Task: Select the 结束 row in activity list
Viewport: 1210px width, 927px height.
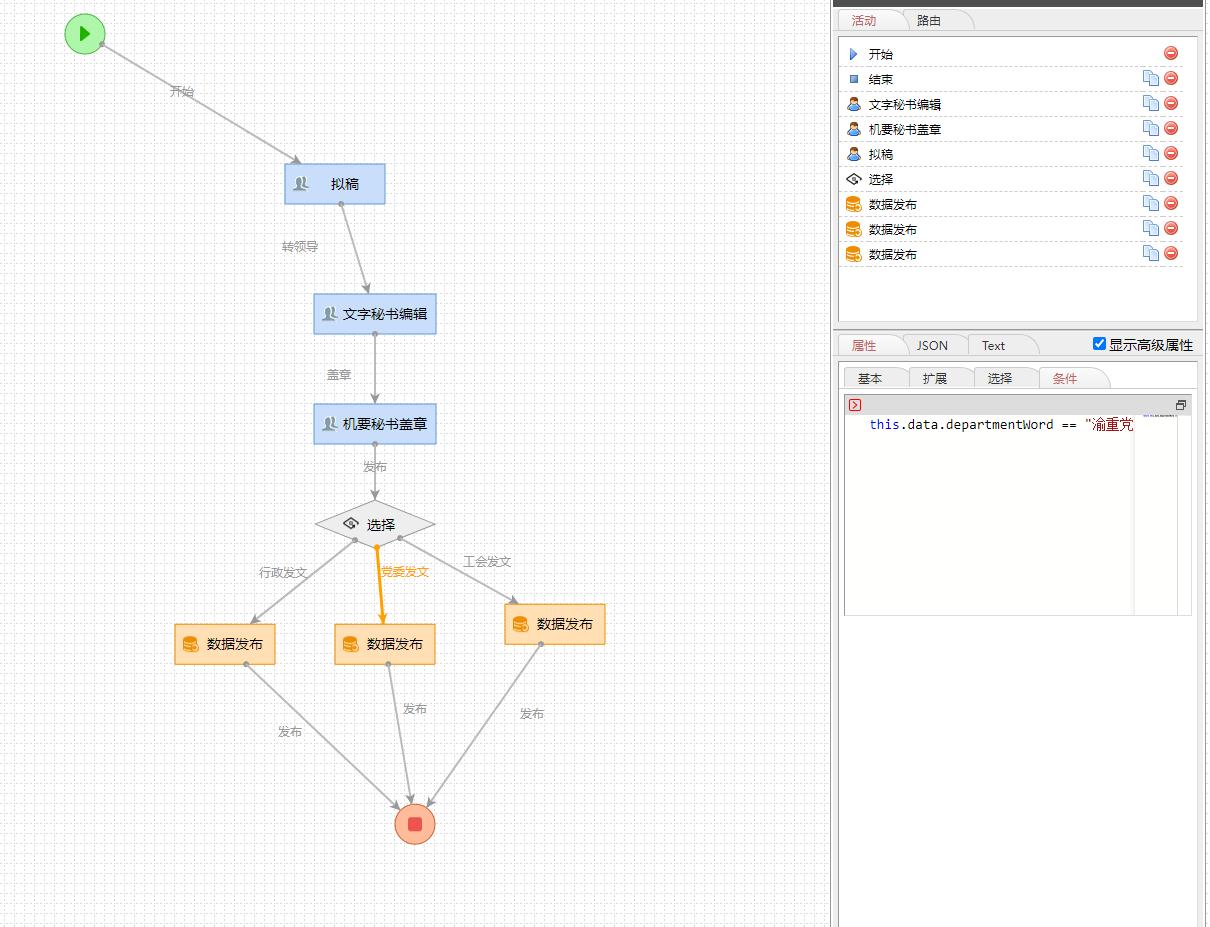Action: [1012, 79]
